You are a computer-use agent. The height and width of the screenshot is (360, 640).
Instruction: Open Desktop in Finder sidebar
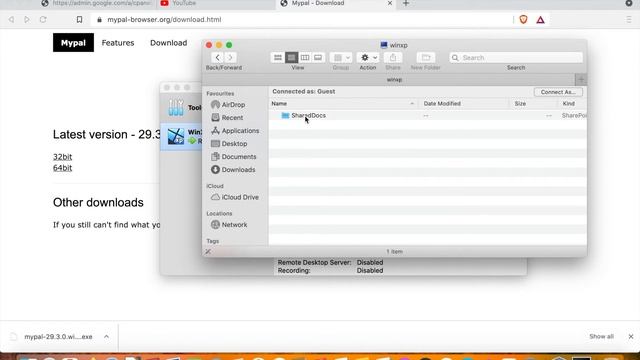[x=229, y=144]
